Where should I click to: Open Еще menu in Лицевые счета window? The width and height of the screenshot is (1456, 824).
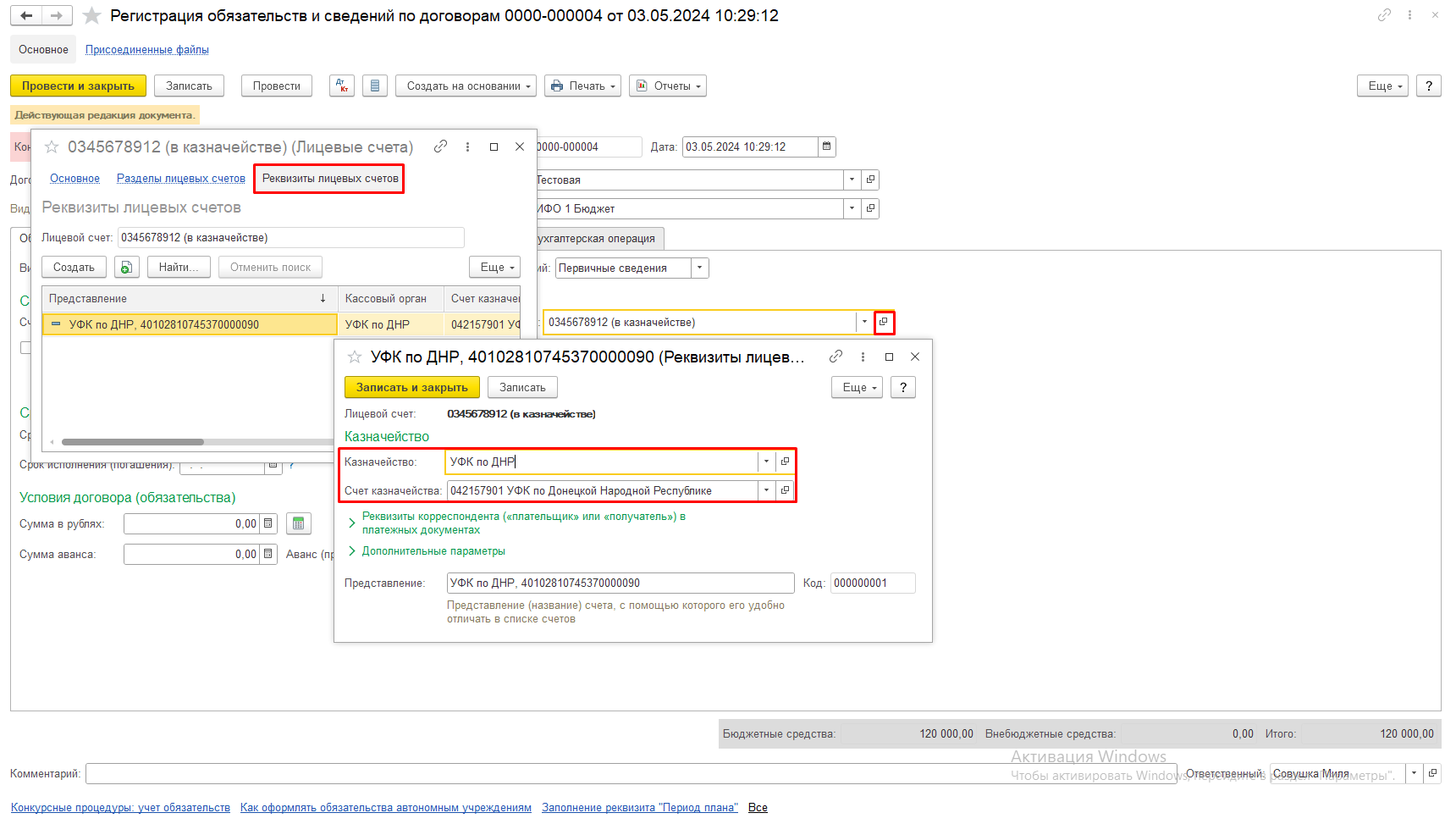coord(494,267)
